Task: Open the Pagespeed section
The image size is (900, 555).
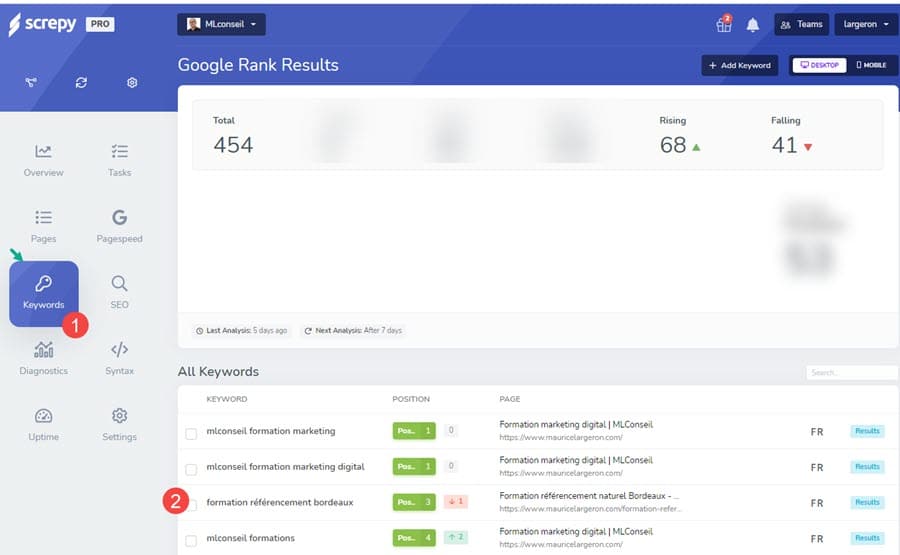Action: [119, 227]
